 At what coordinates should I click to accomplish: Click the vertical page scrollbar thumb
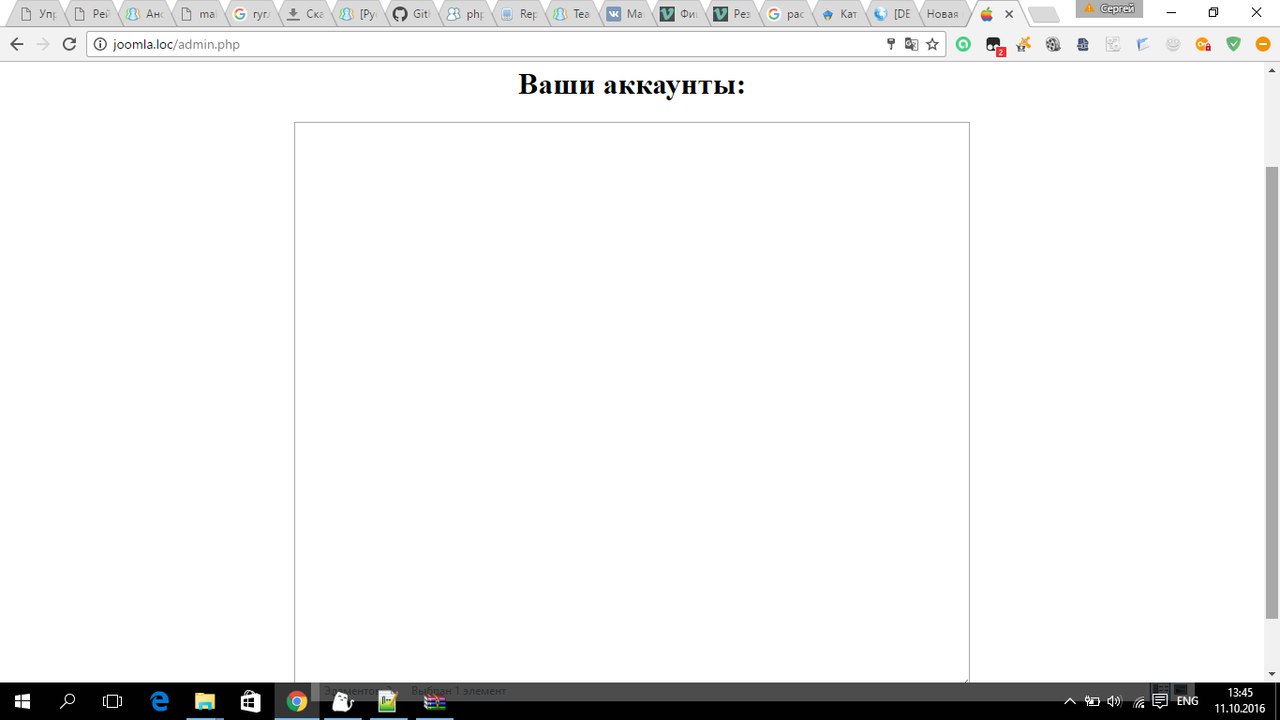tap(1271, 390)
